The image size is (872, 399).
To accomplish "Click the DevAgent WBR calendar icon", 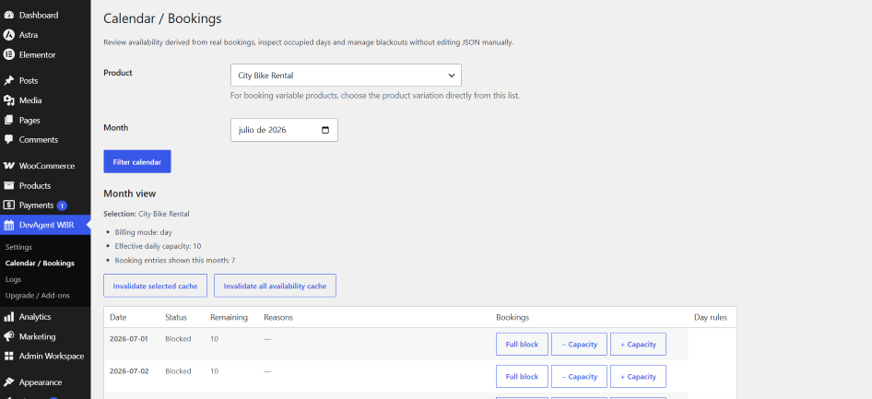I will pos(8,225).
